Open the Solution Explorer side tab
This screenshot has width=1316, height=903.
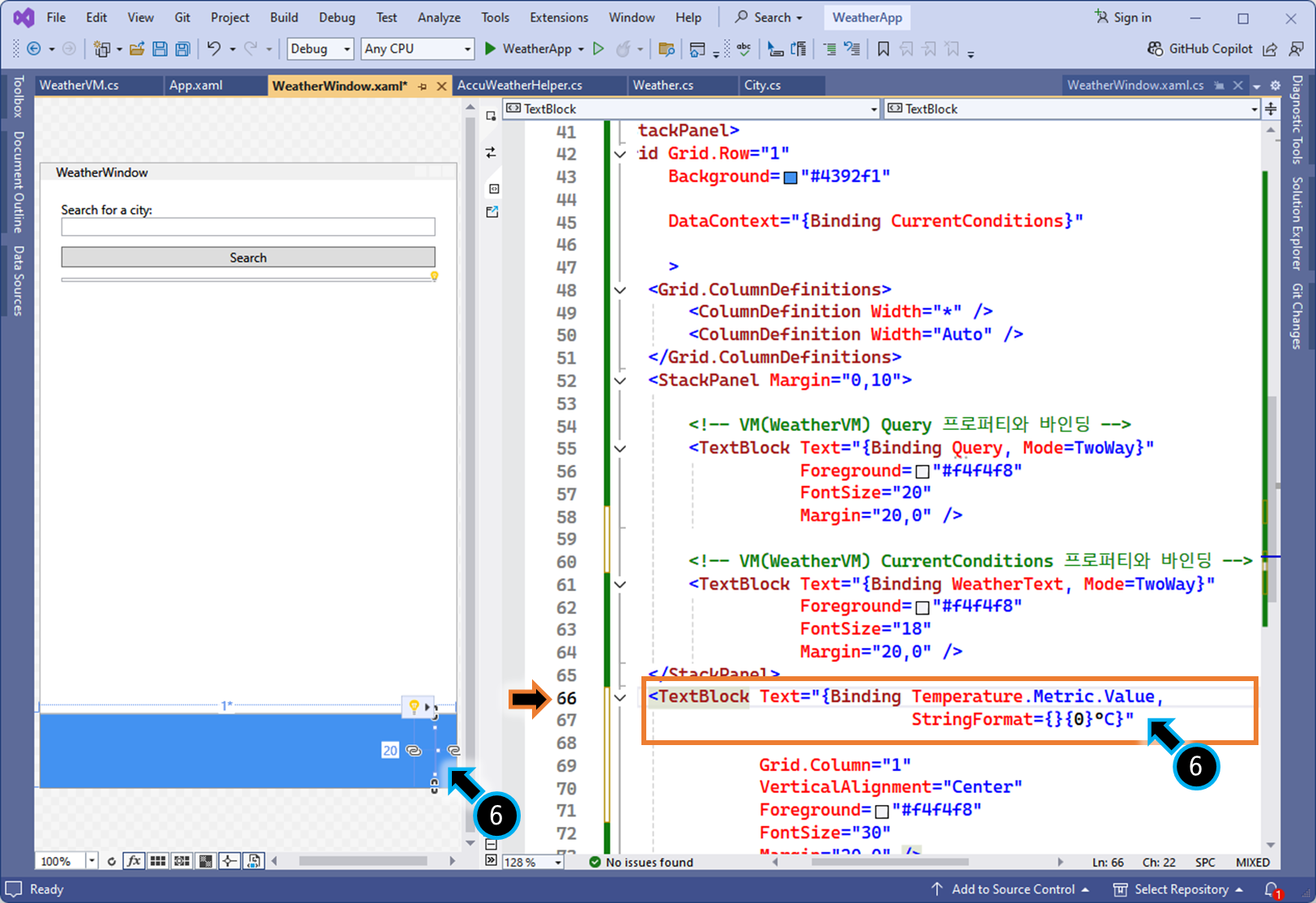(1297, 224)
